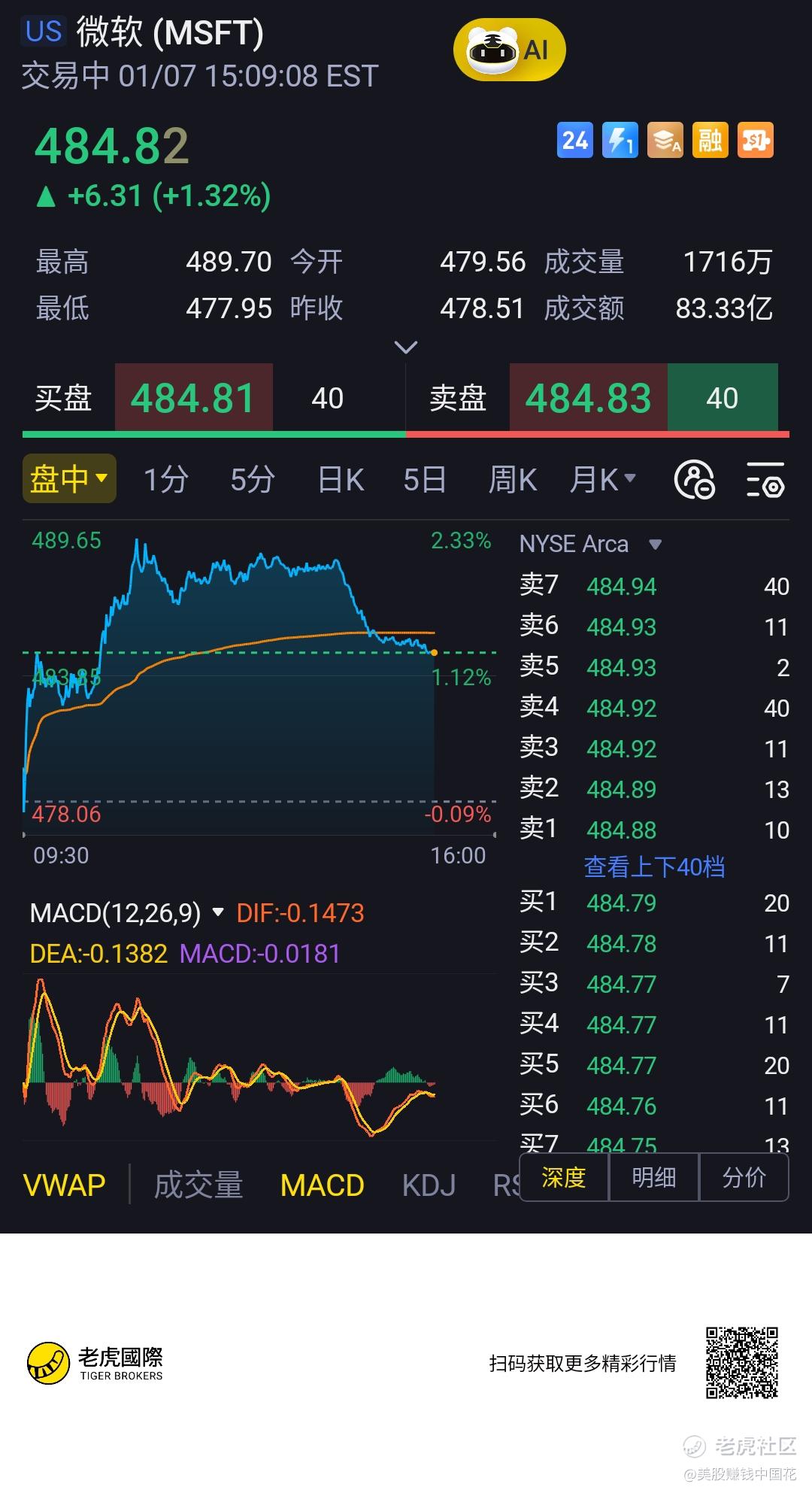
Task: Switch to 5日 chart
Action: point(425,479)
